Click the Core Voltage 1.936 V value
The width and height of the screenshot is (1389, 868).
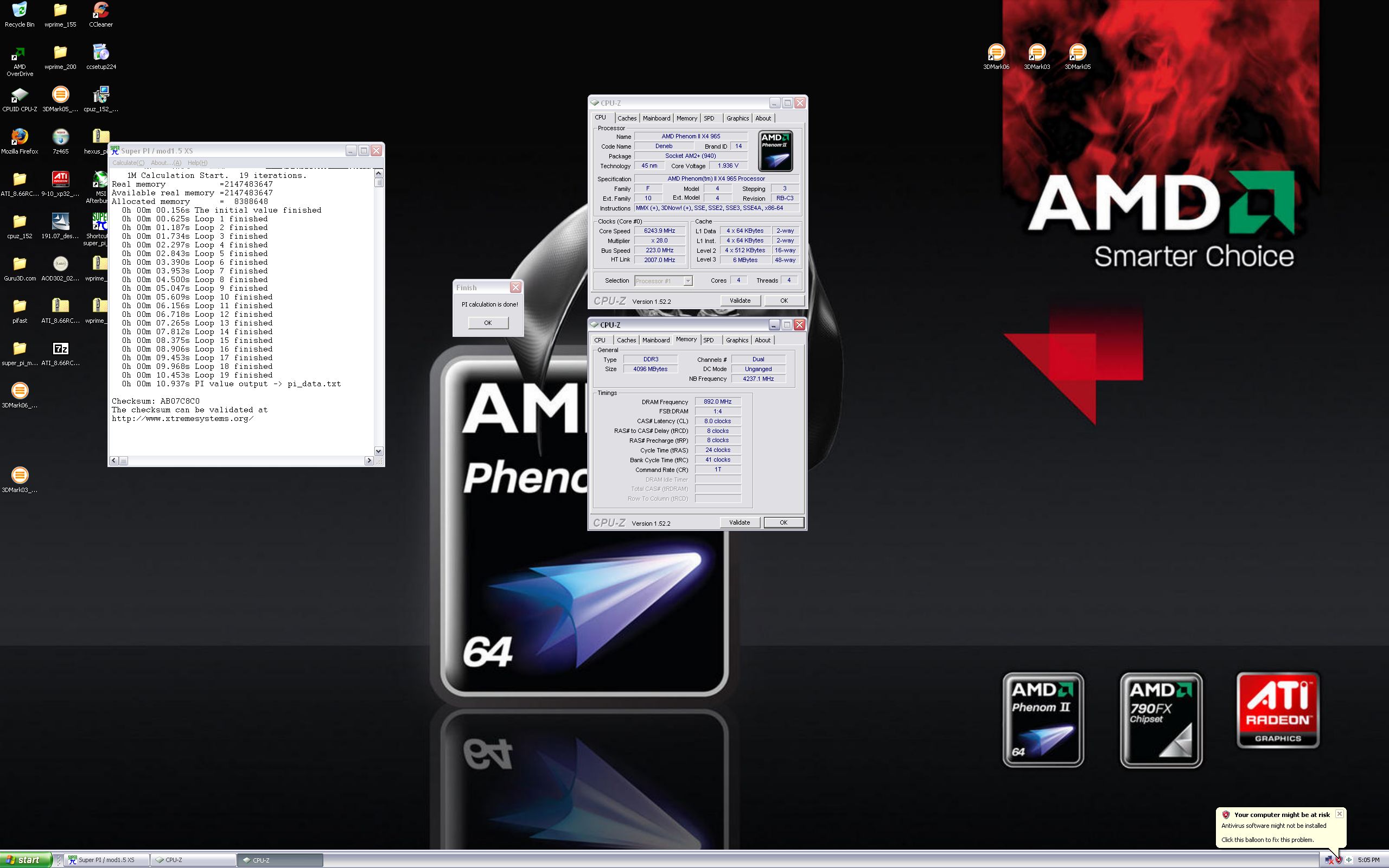point(728,165)
